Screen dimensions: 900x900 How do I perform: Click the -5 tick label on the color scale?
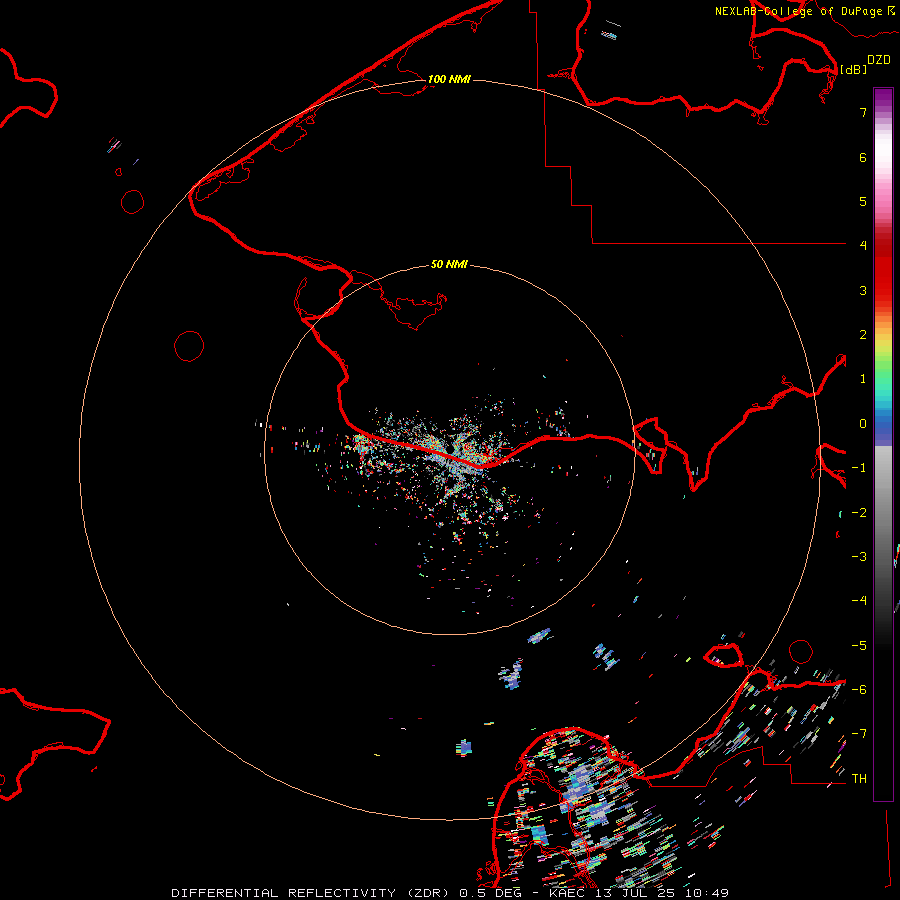point(859,646)
